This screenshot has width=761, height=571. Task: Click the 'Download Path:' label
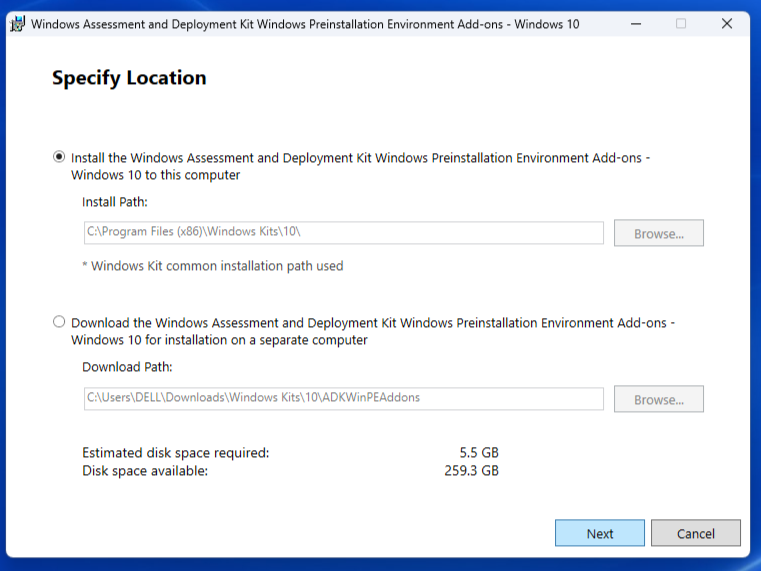point(127,367)
